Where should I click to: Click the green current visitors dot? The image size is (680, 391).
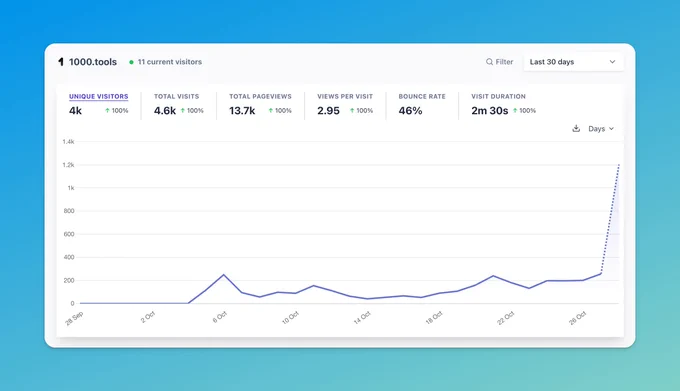131,62
